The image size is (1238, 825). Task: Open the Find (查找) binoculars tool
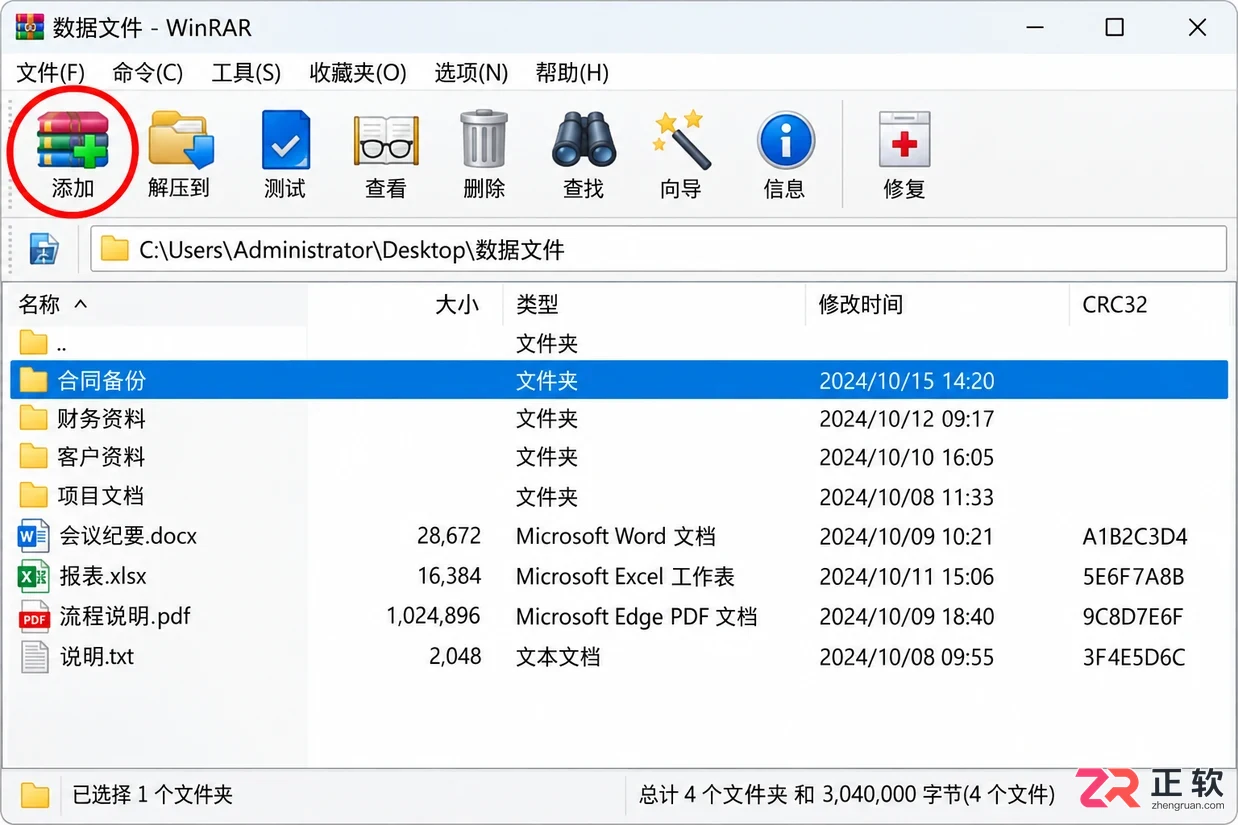[583, 139]
